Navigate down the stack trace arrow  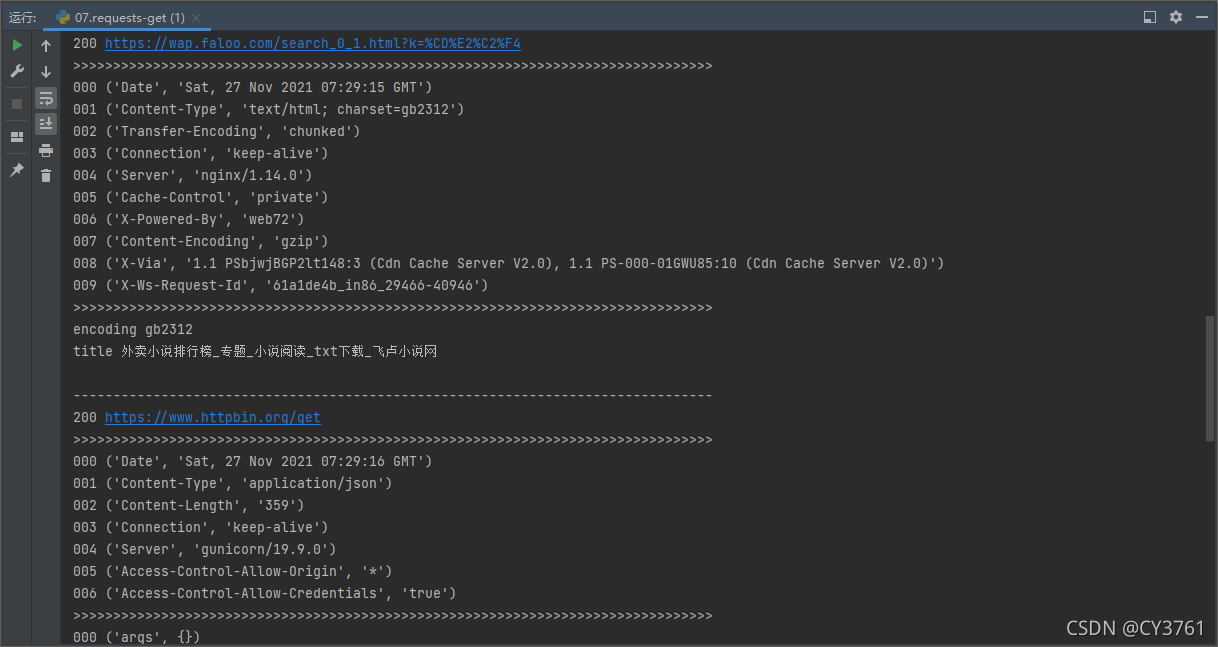tap(46, 72)
